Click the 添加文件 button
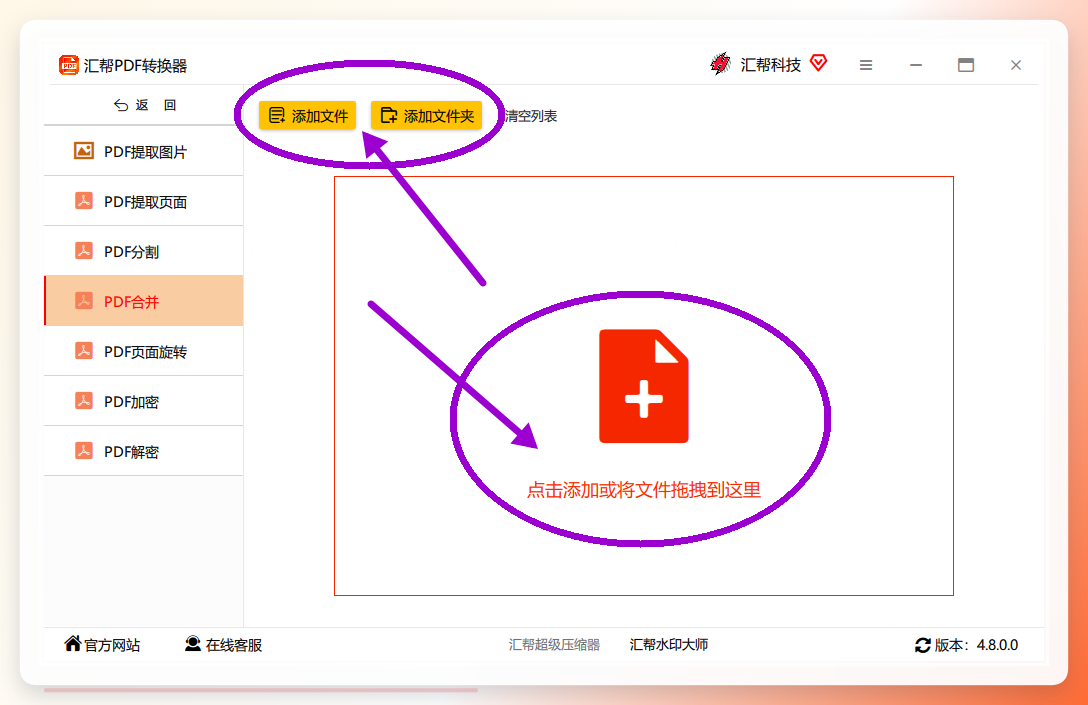Viewport: 1088px width, 705px height. pos(307,115)
